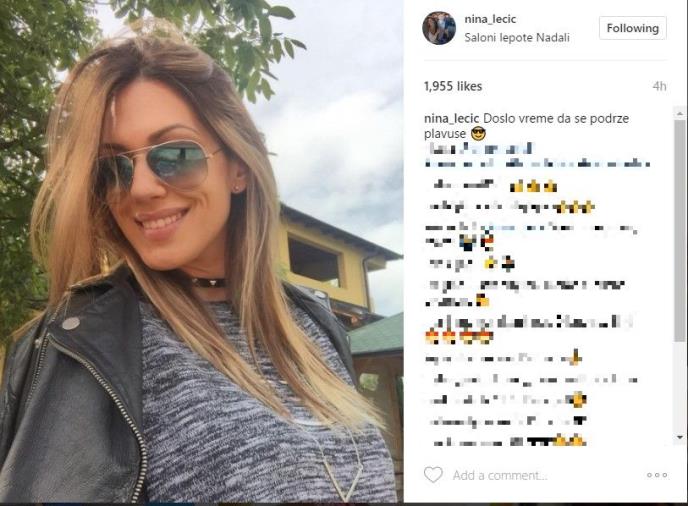
Task: Click the scrollbar track below the thumb
Action: tap(680, 386)
